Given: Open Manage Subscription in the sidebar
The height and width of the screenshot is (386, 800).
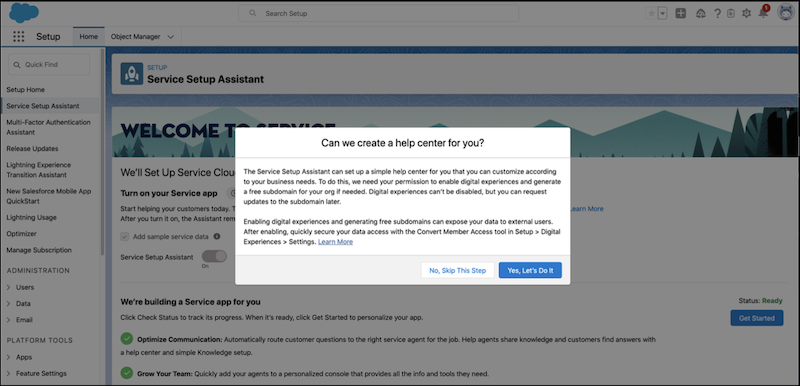Looking at the screenshot, I should 39,250.
